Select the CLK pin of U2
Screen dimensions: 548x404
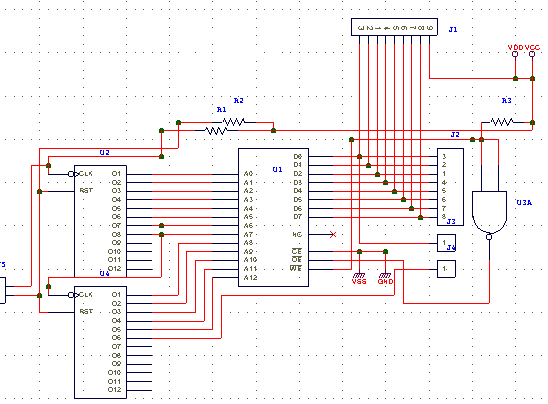pyautogui.click(x=86, y=174)
